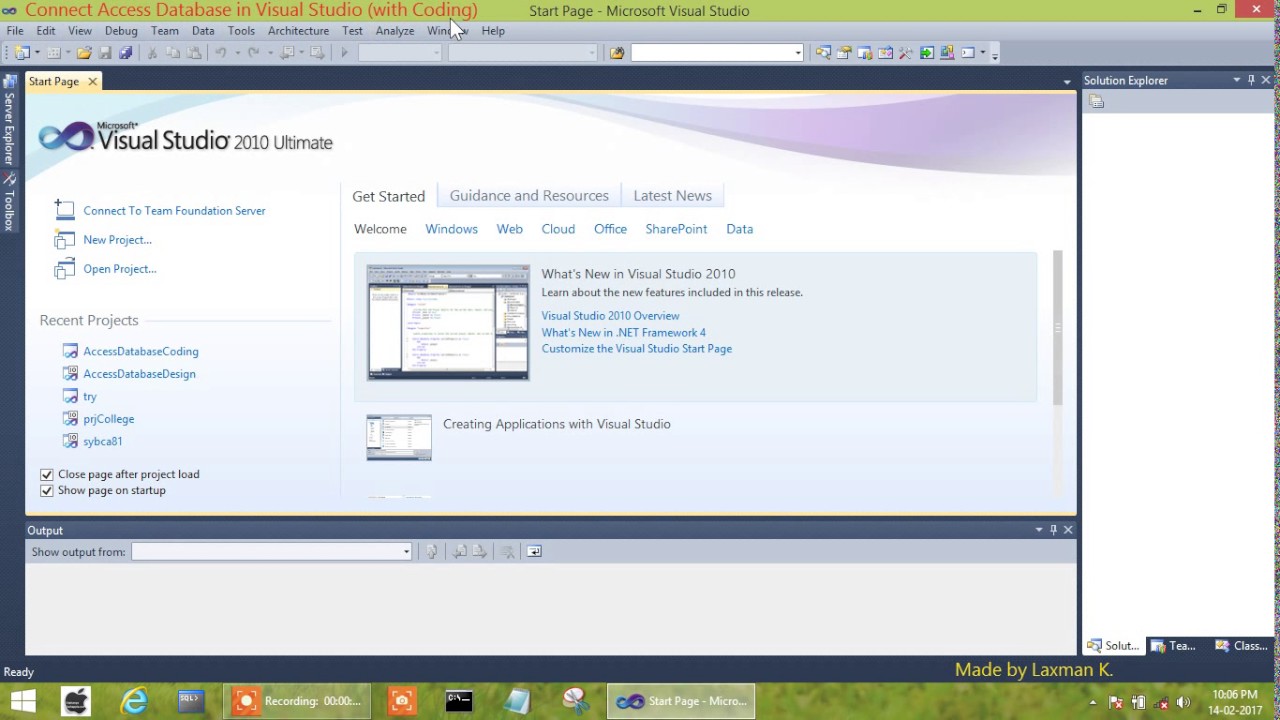The height and width of the screenshot is (720, 1280).
Task: Open Command Window from toolbar icon
Action: [968, 53]
